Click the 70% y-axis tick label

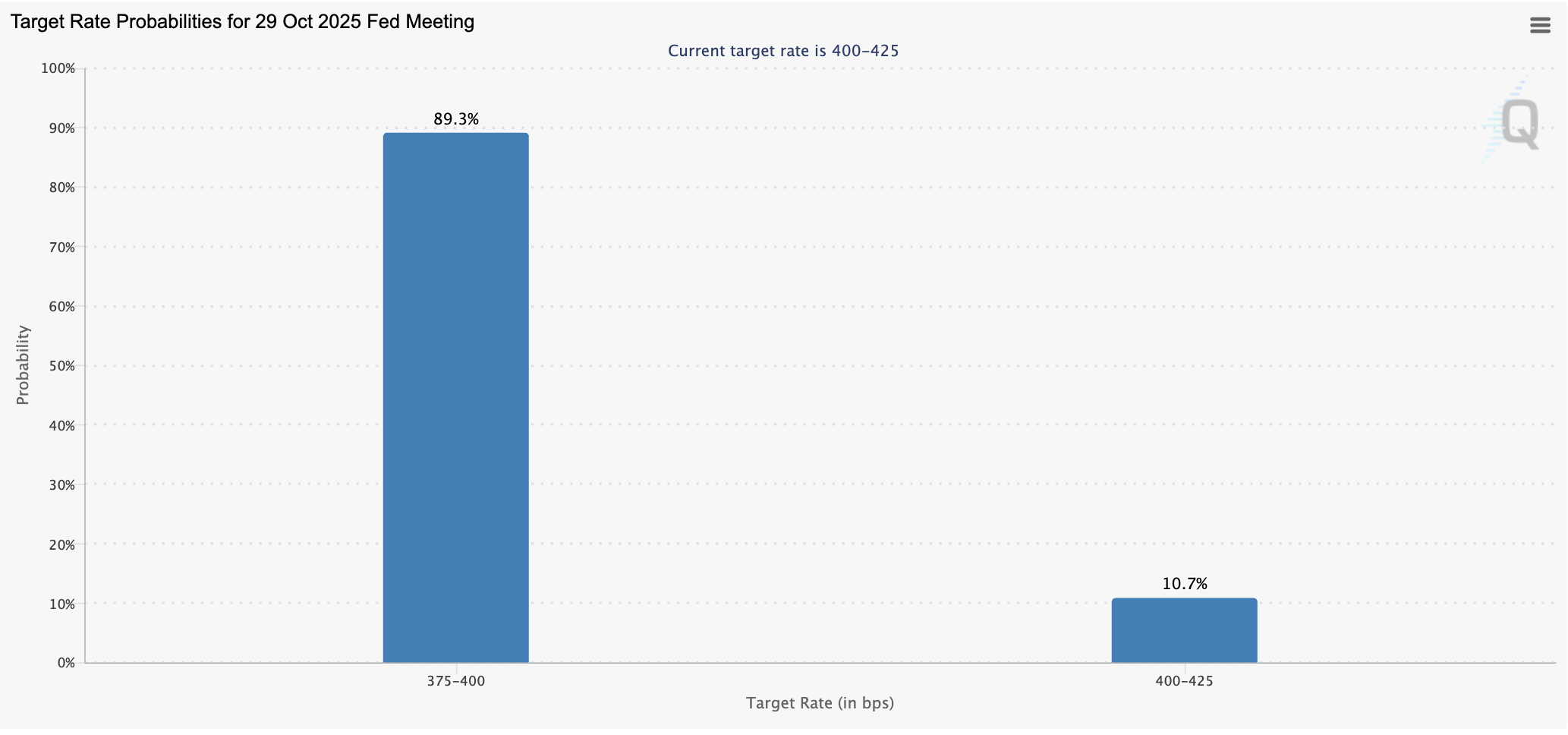click(61, 247)
